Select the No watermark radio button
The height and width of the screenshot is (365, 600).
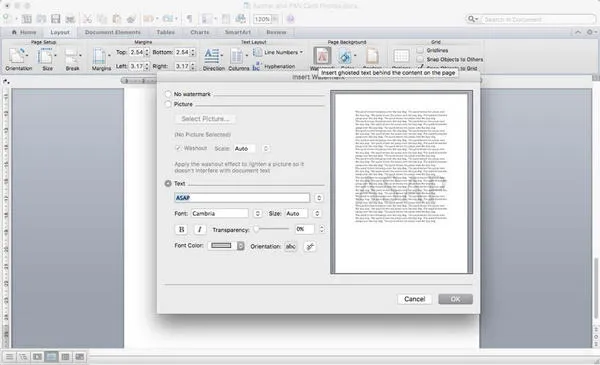point(168,94)
